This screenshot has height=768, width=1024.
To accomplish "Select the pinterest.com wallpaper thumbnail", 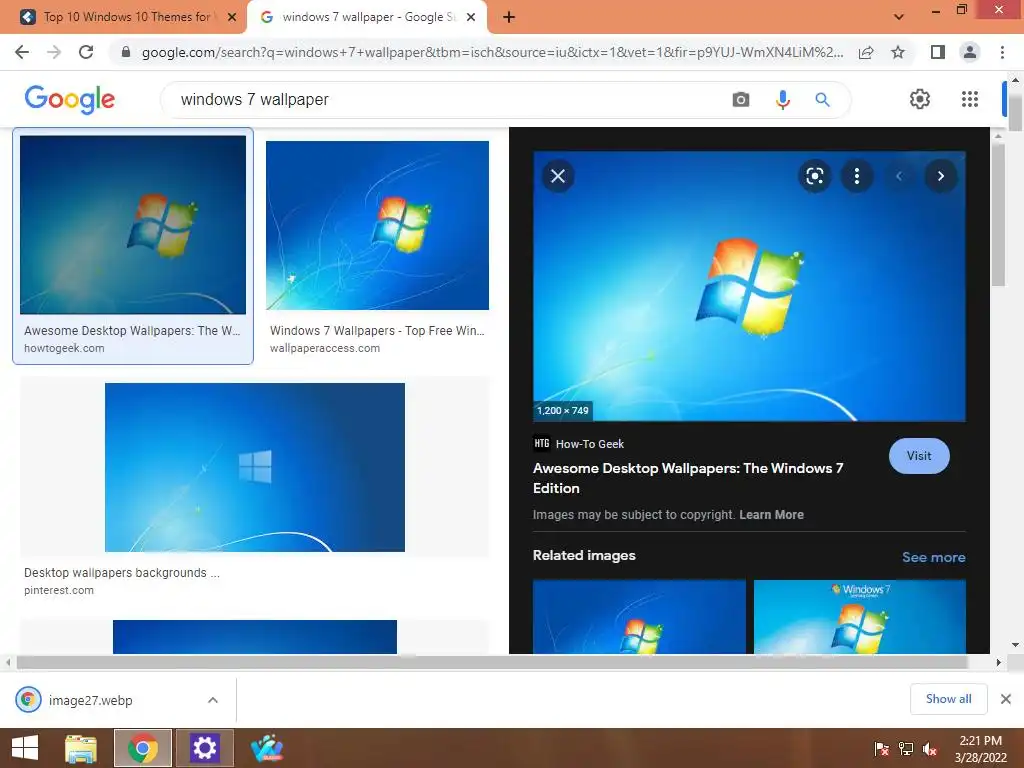I will (x=255, y=468).
